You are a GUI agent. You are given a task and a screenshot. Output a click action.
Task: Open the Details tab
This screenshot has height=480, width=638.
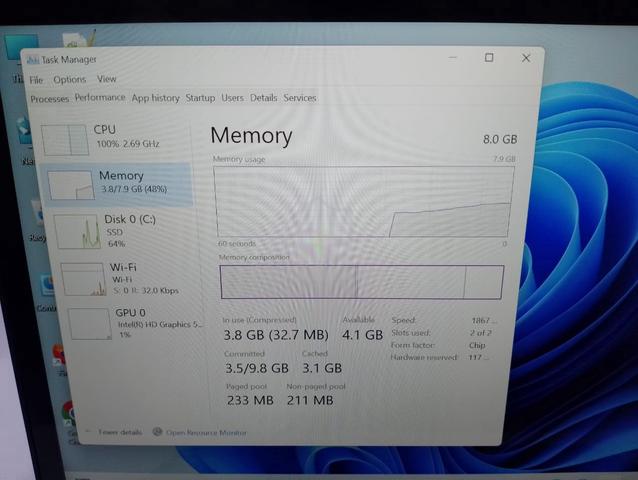[x=263, y=98]
